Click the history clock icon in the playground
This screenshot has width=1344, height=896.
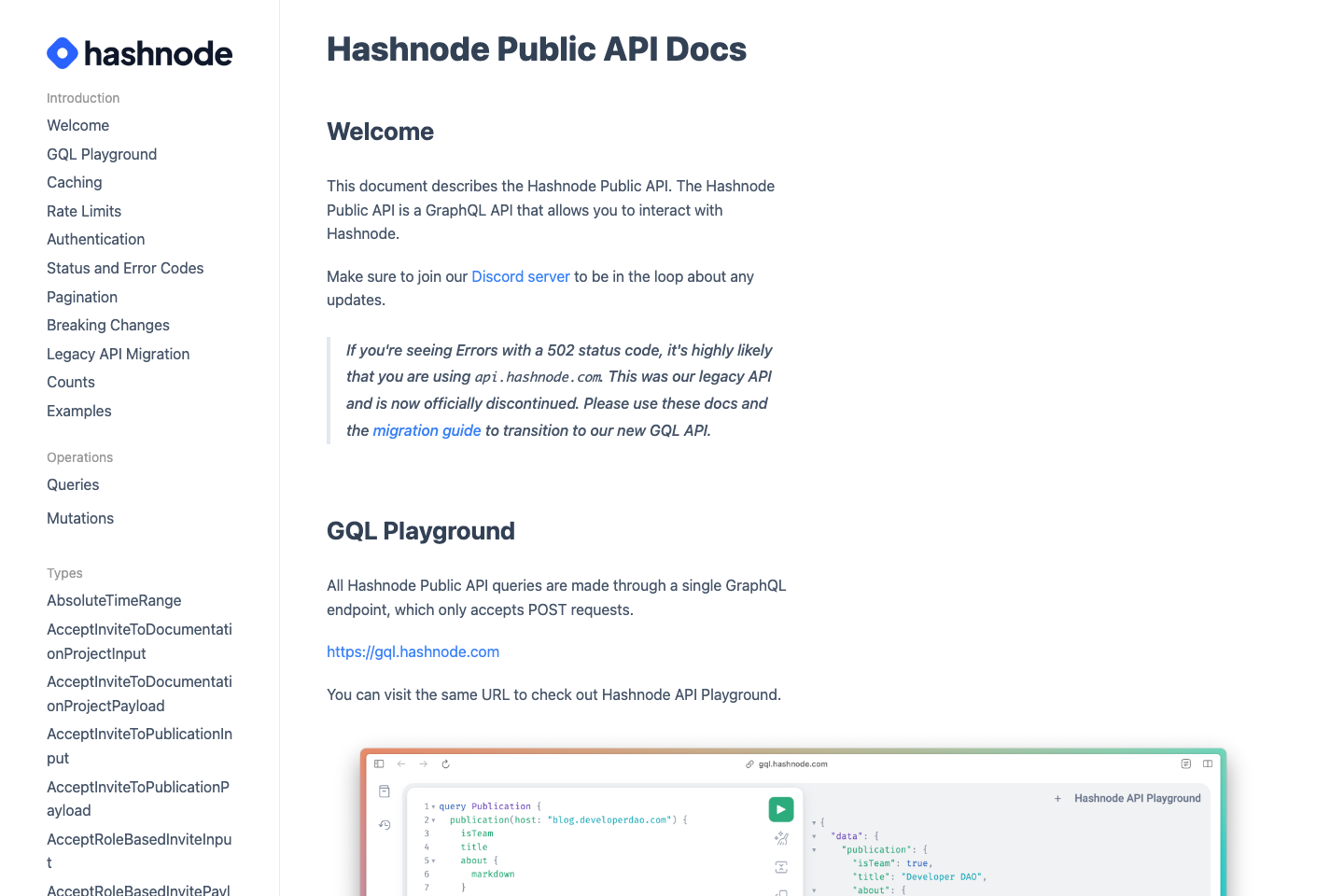tap(385, 824)
